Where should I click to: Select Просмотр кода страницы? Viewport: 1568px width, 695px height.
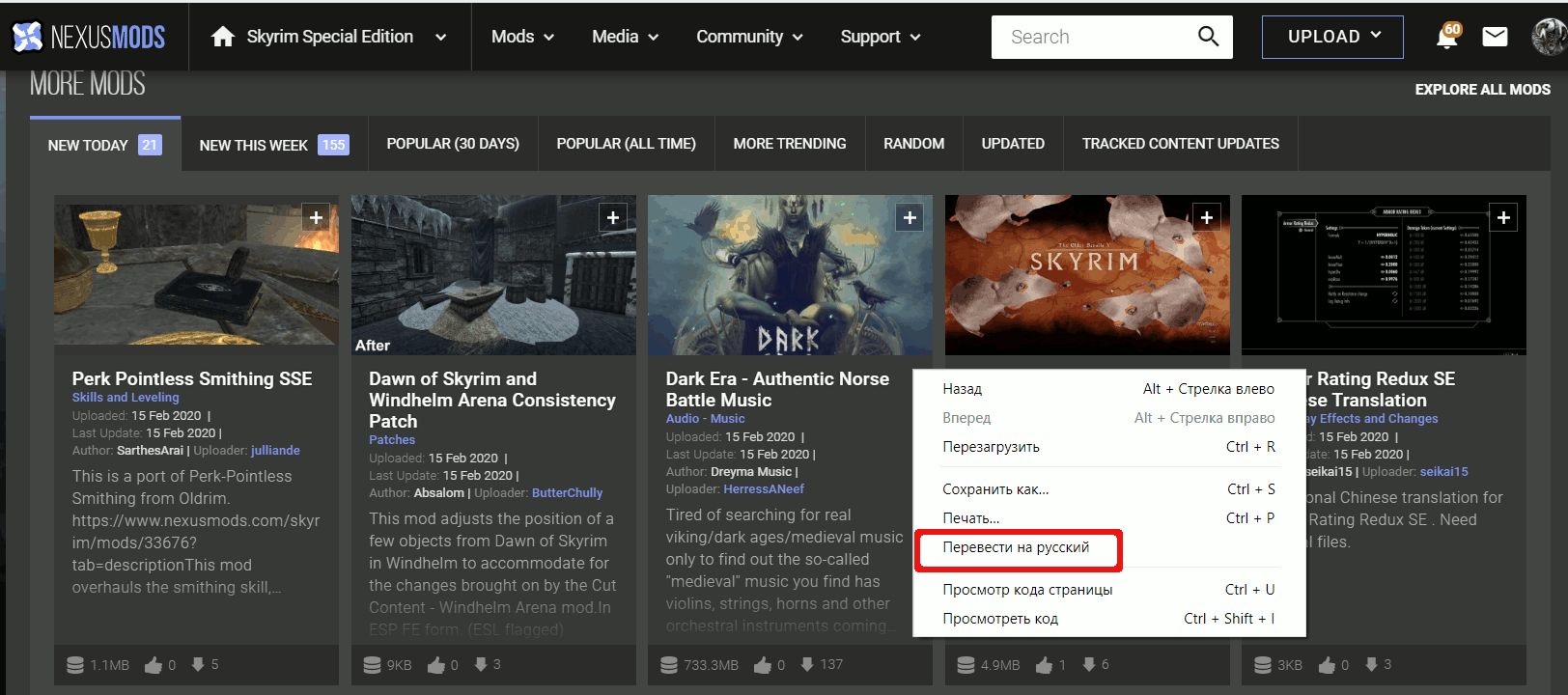coord(1108,590)
